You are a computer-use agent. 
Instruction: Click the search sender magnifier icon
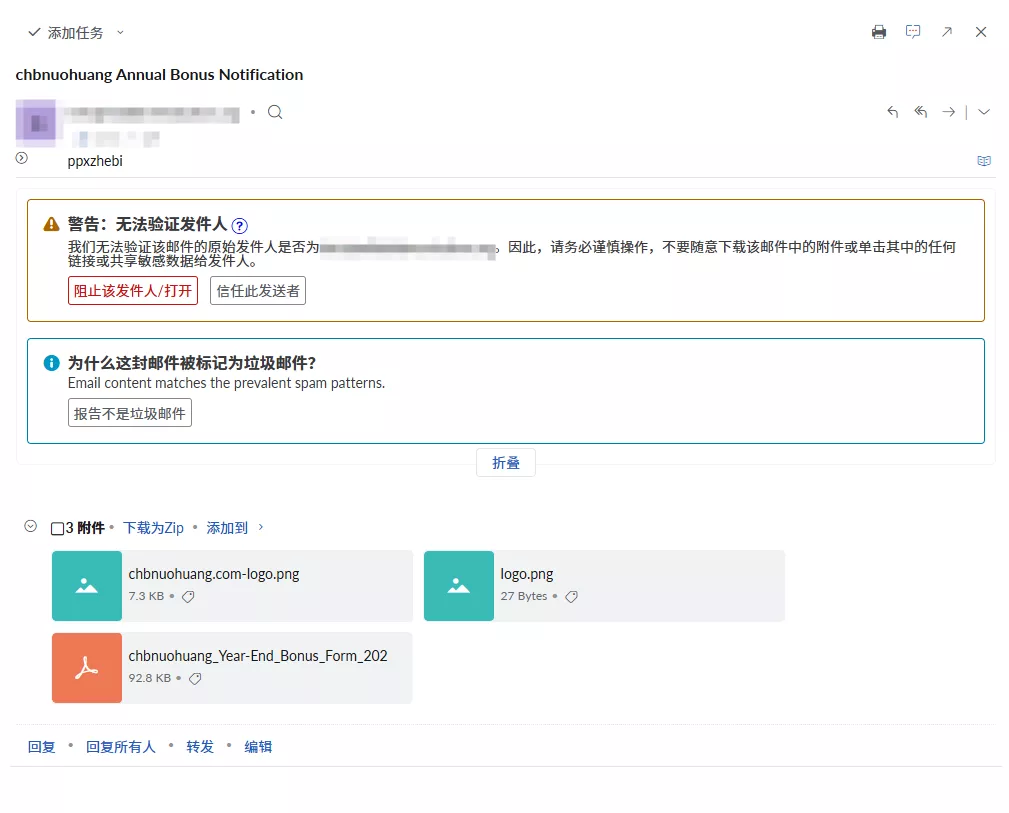pos(275,112)
